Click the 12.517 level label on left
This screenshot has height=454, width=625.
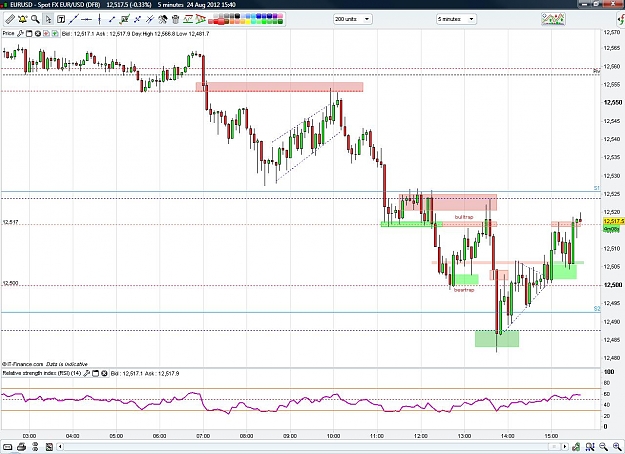click(x=10, y=222)
